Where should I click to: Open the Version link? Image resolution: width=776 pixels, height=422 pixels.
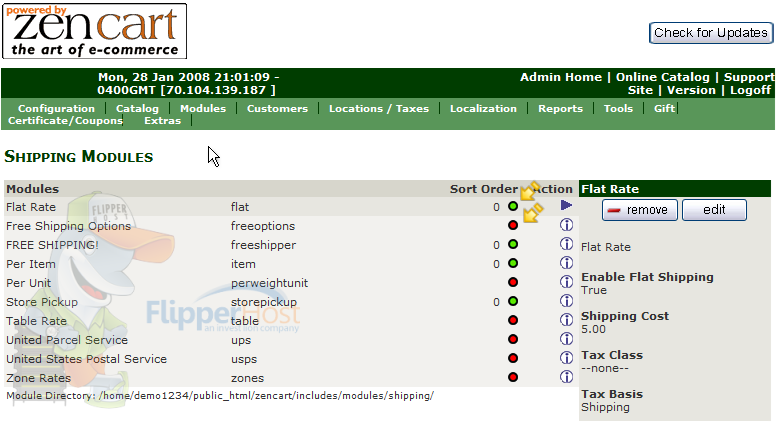coord(691,90)
